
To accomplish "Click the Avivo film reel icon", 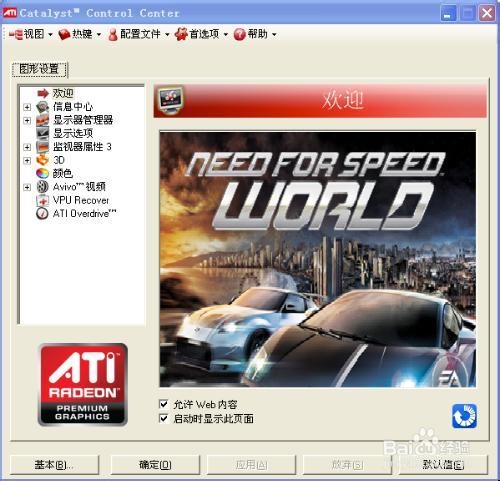I will tap(43, 187).
